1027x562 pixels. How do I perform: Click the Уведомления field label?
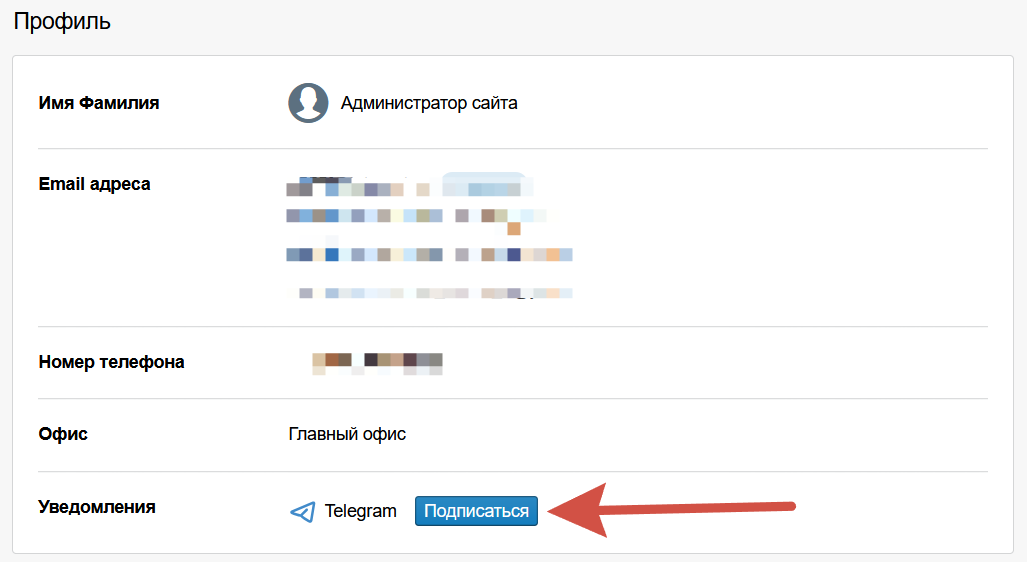point(97,507)
